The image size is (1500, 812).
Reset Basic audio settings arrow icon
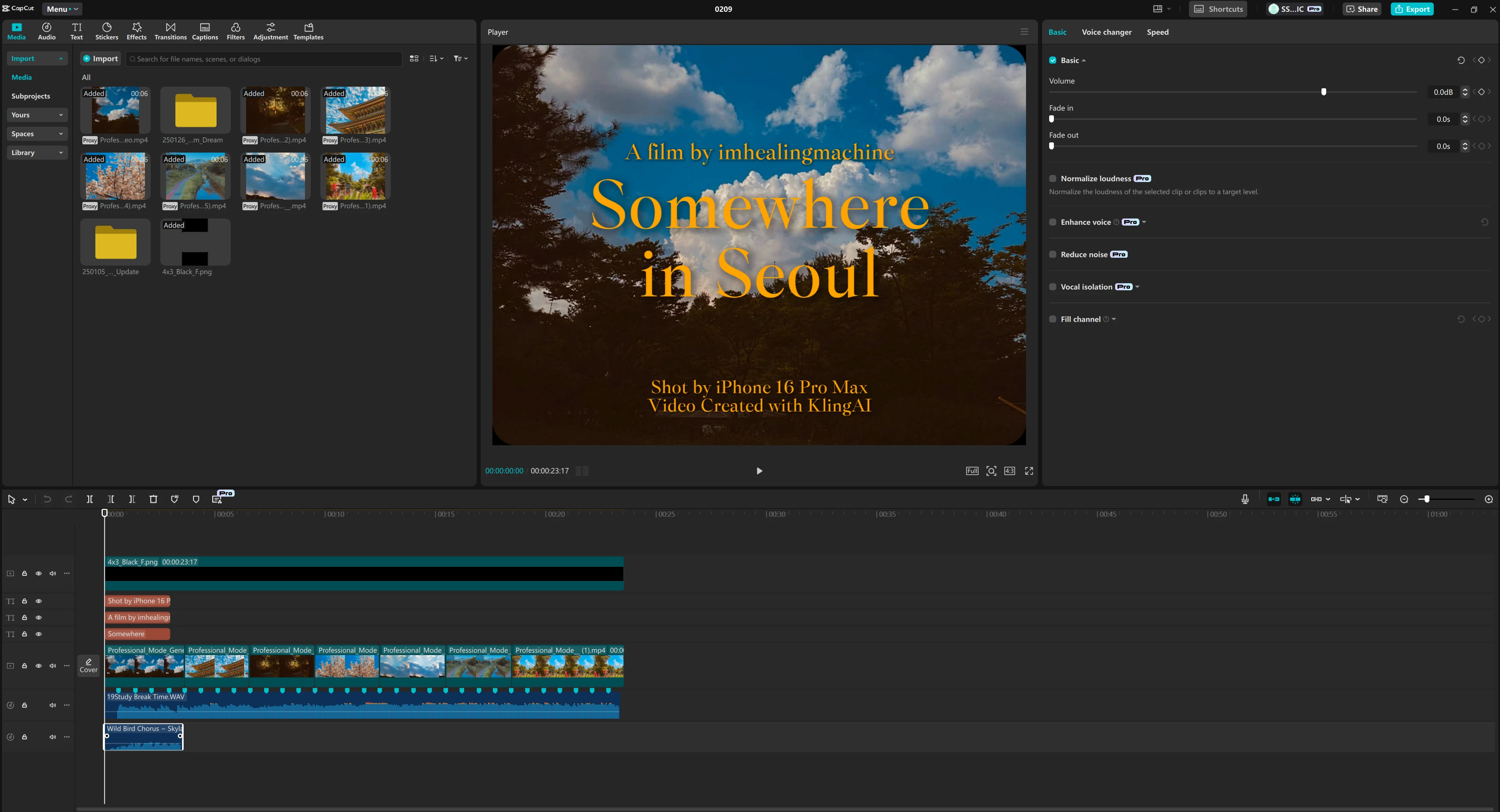tap(1460, 60)
